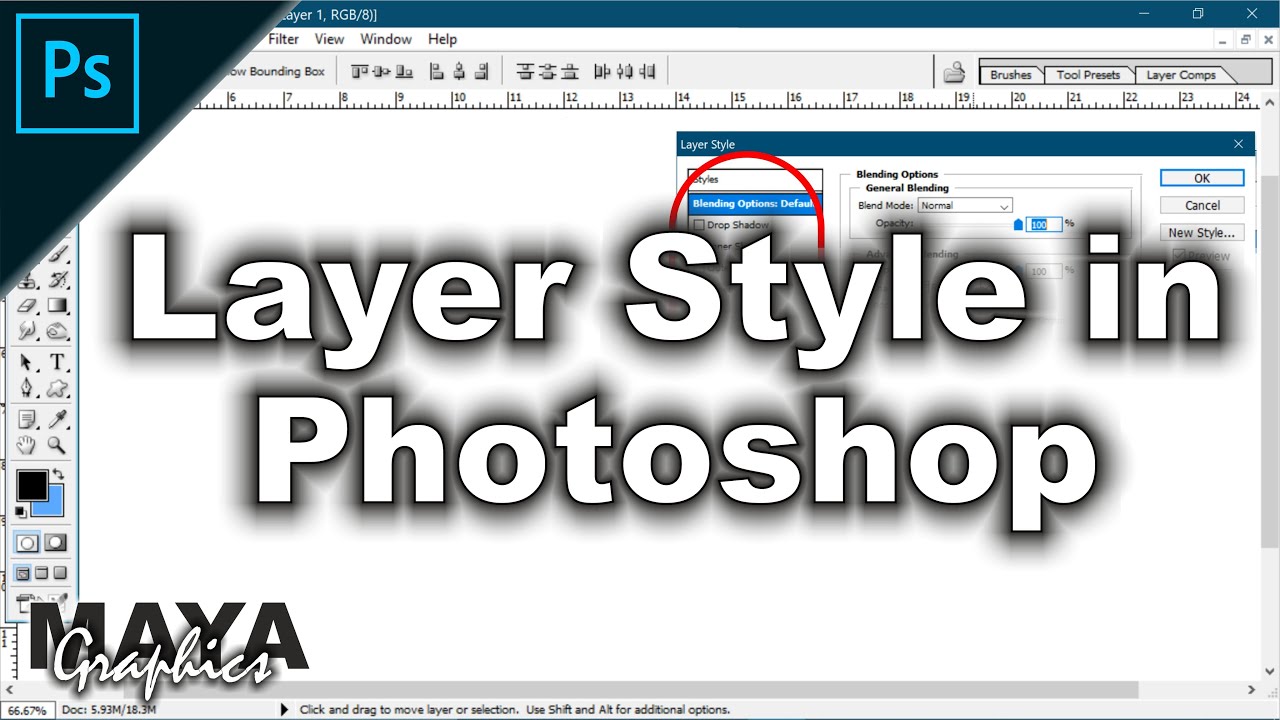Click the New Style... button
The image size is (1280, 720).
[x=1202, y=233]
